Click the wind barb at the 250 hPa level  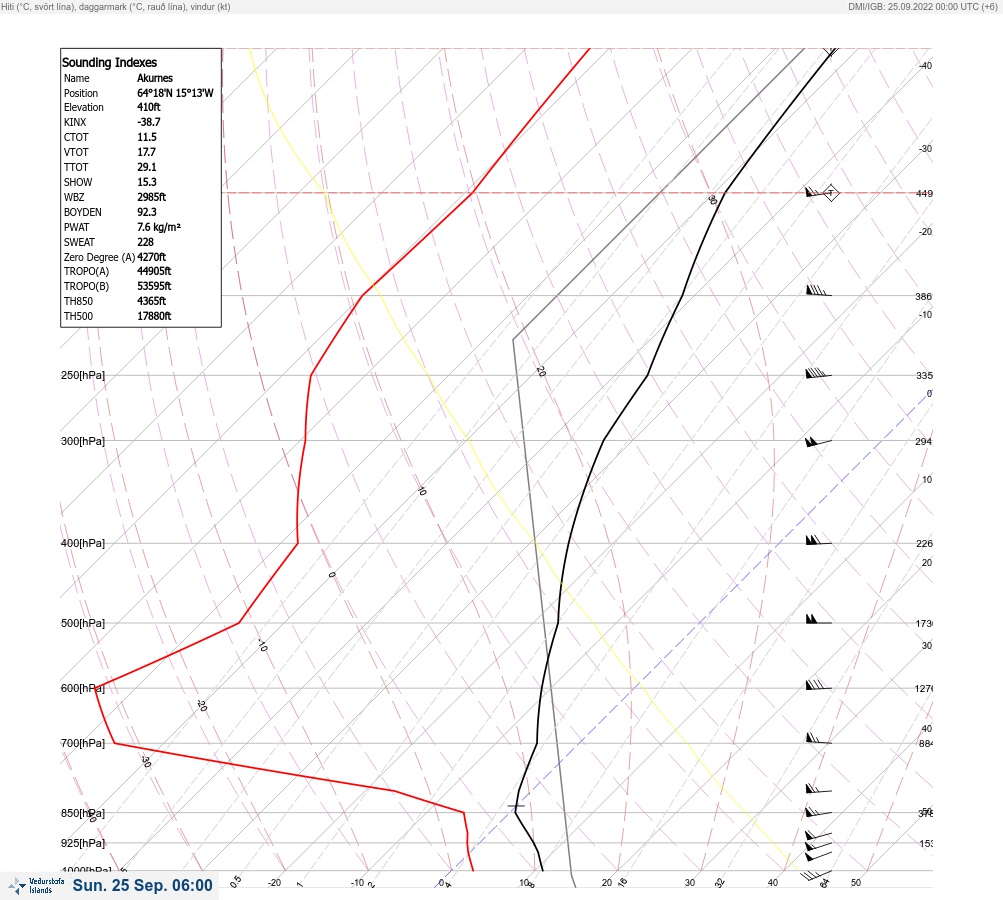(818, 373)
